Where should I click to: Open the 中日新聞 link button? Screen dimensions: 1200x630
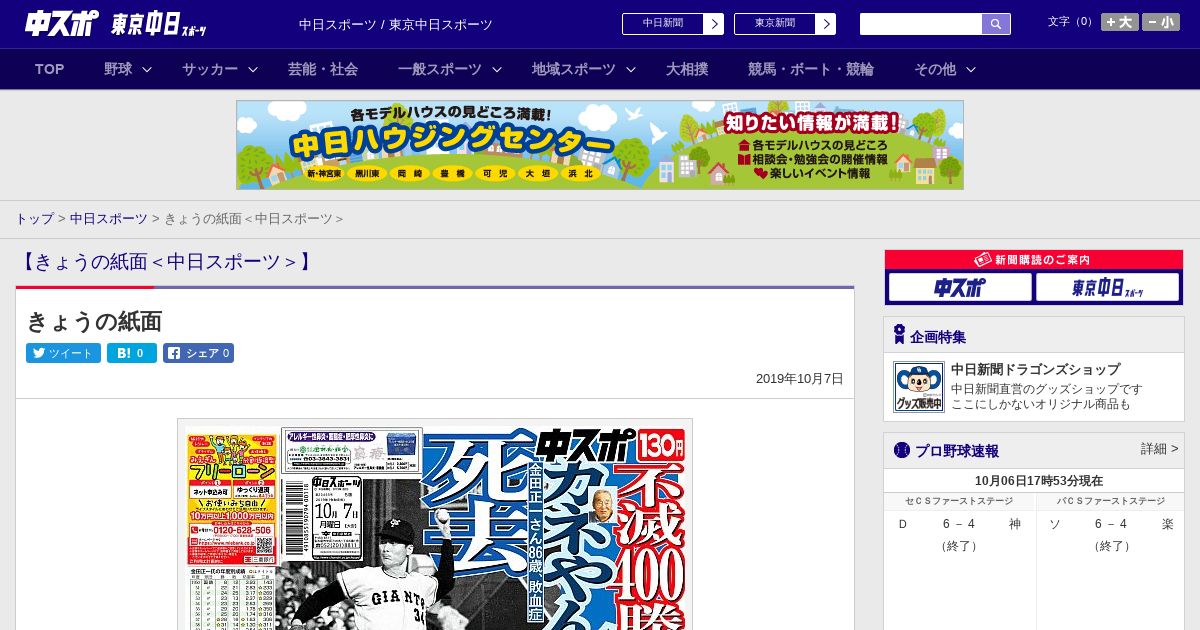663,24
